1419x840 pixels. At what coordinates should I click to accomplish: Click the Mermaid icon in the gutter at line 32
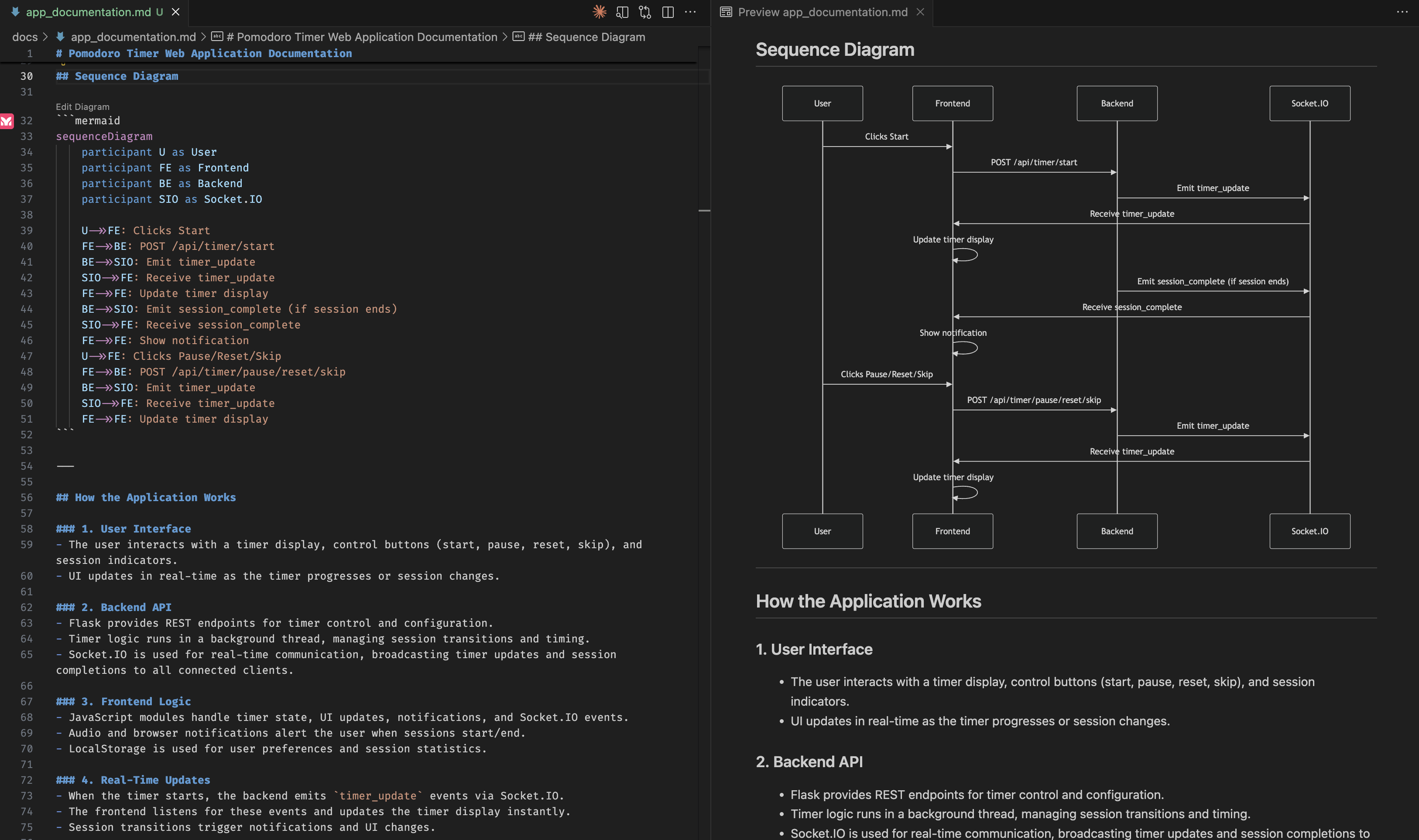pos(6,121)
